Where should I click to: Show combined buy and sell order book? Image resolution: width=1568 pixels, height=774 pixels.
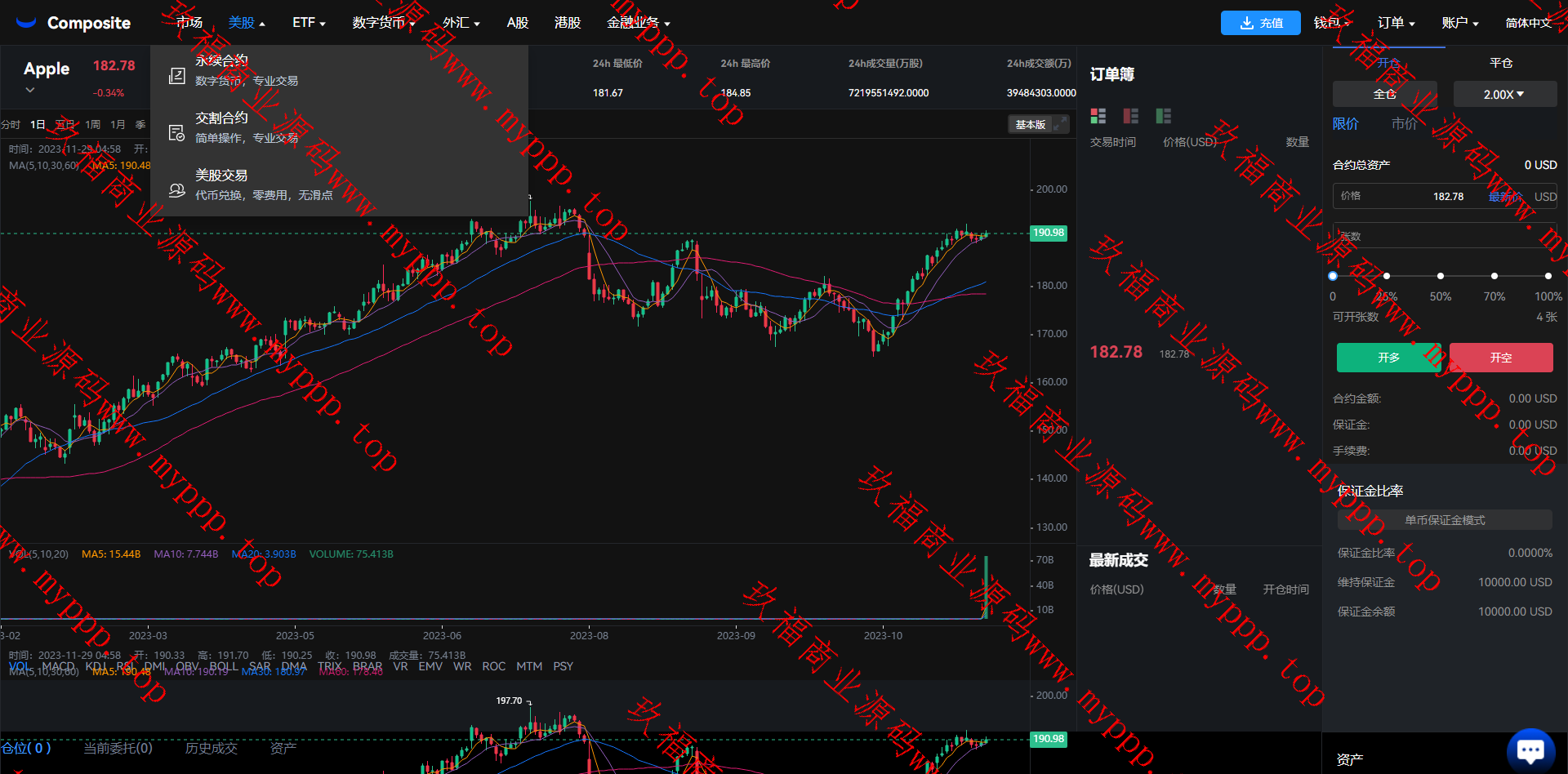[1098, 116]
